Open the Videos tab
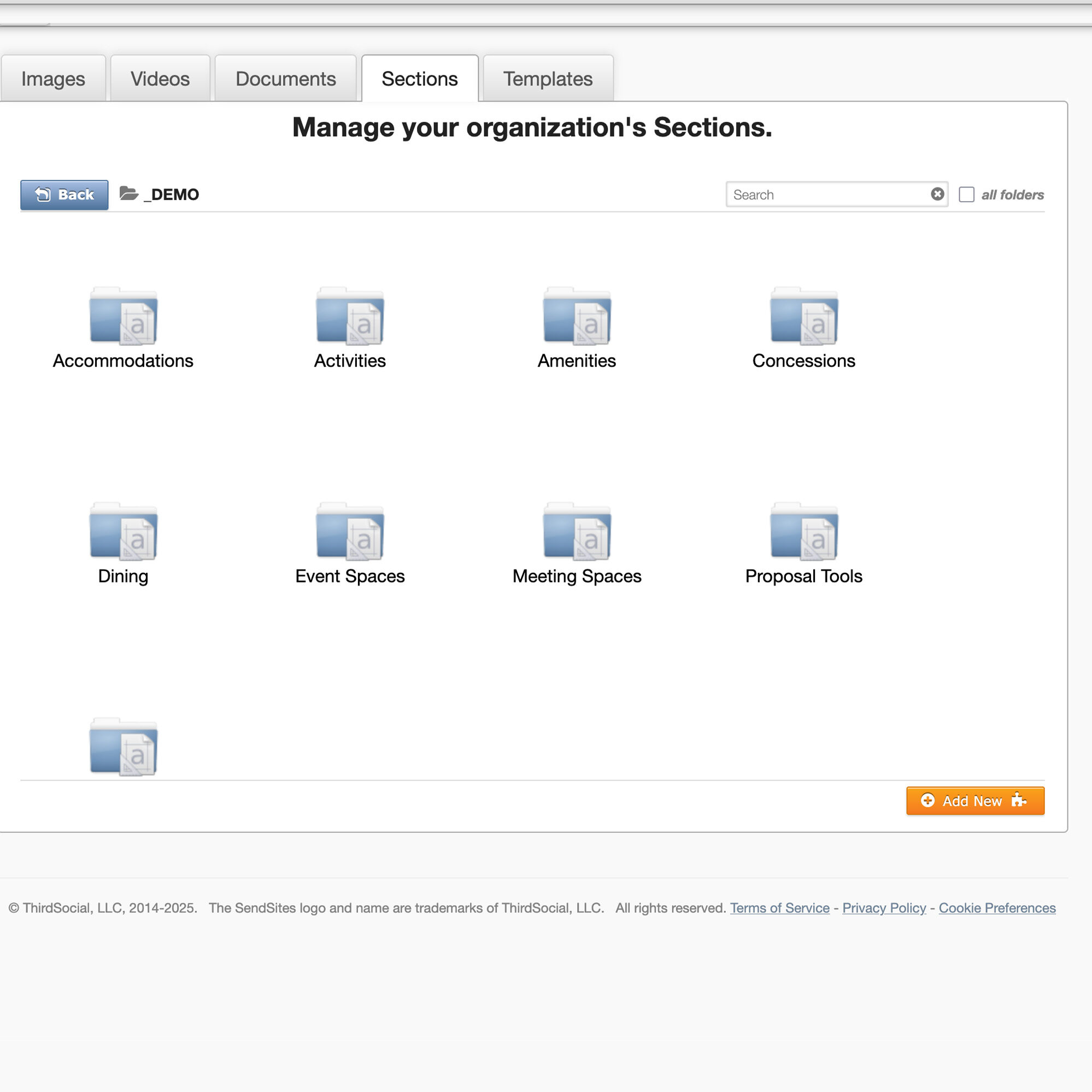The width and height of the screenshot is (1092, 1092). click(x=160, y=79)
